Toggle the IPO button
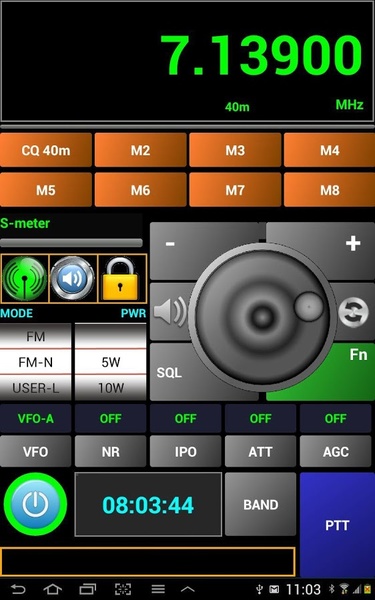 coord(186,452)
